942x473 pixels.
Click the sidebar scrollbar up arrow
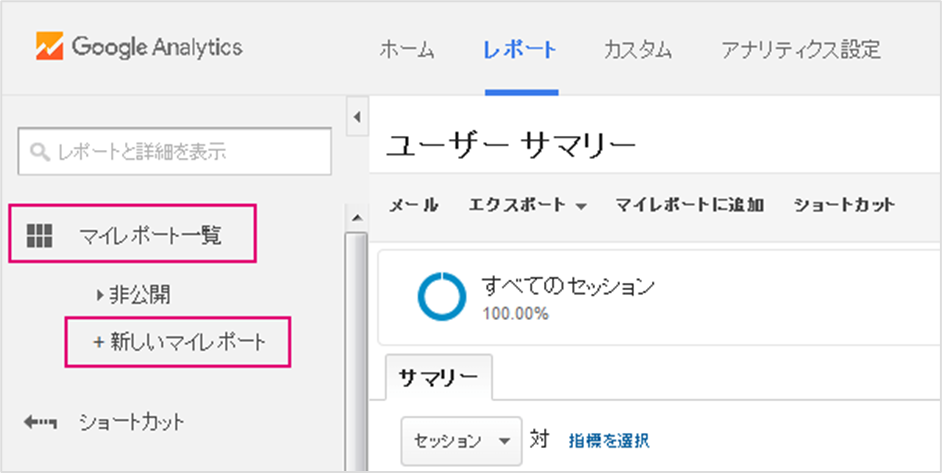point(357,217)
